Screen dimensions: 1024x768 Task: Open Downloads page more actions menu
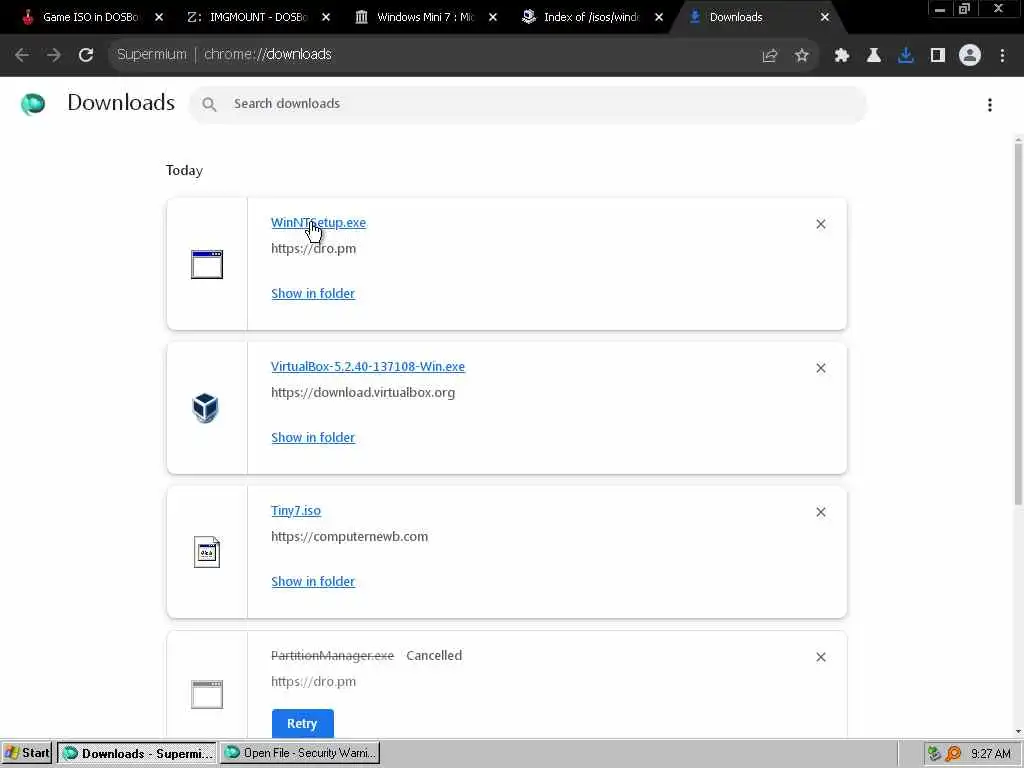pos(990,105)
